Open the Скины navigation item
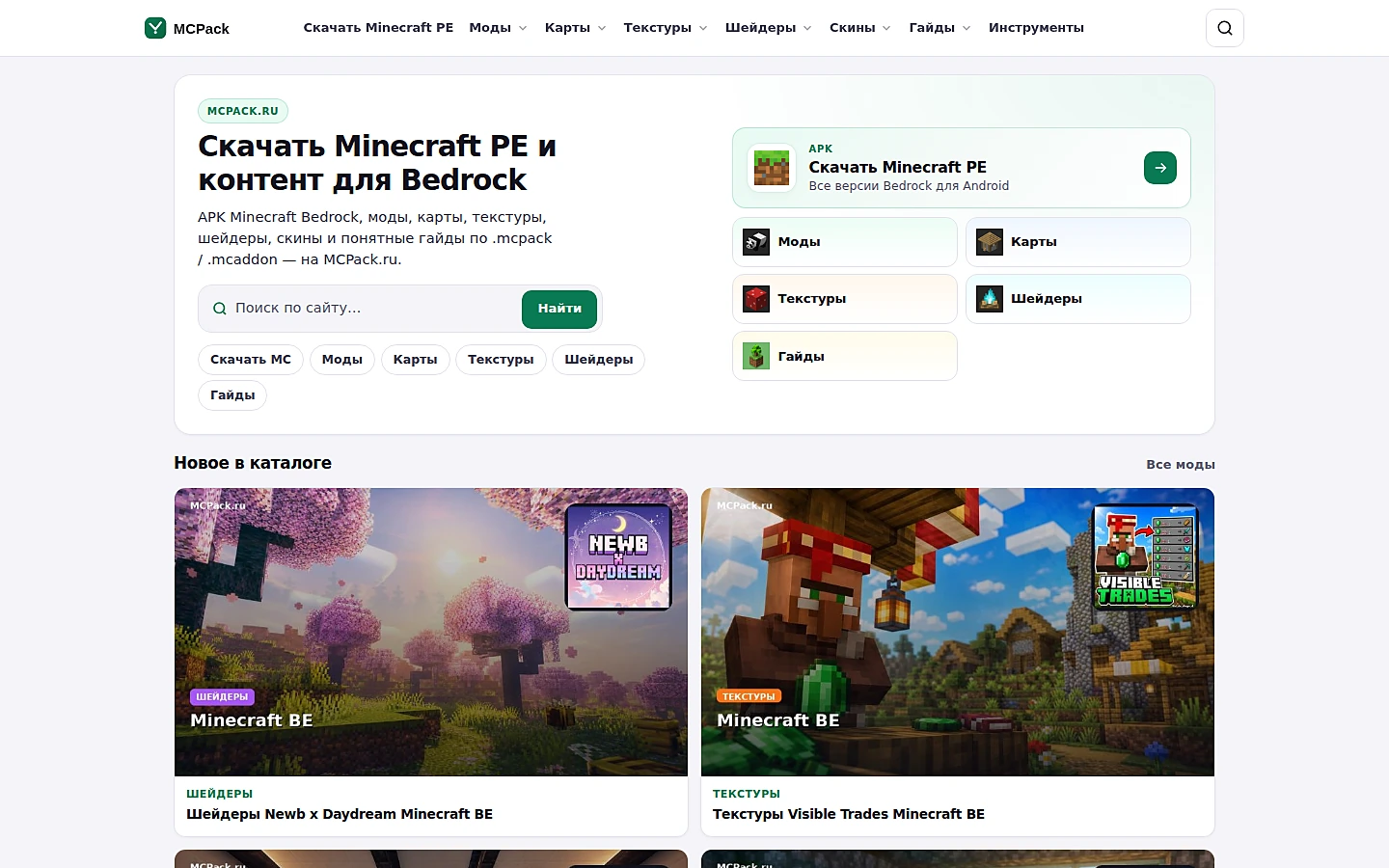This screenshot has height=868, width=1389. [x=853, y=28]
